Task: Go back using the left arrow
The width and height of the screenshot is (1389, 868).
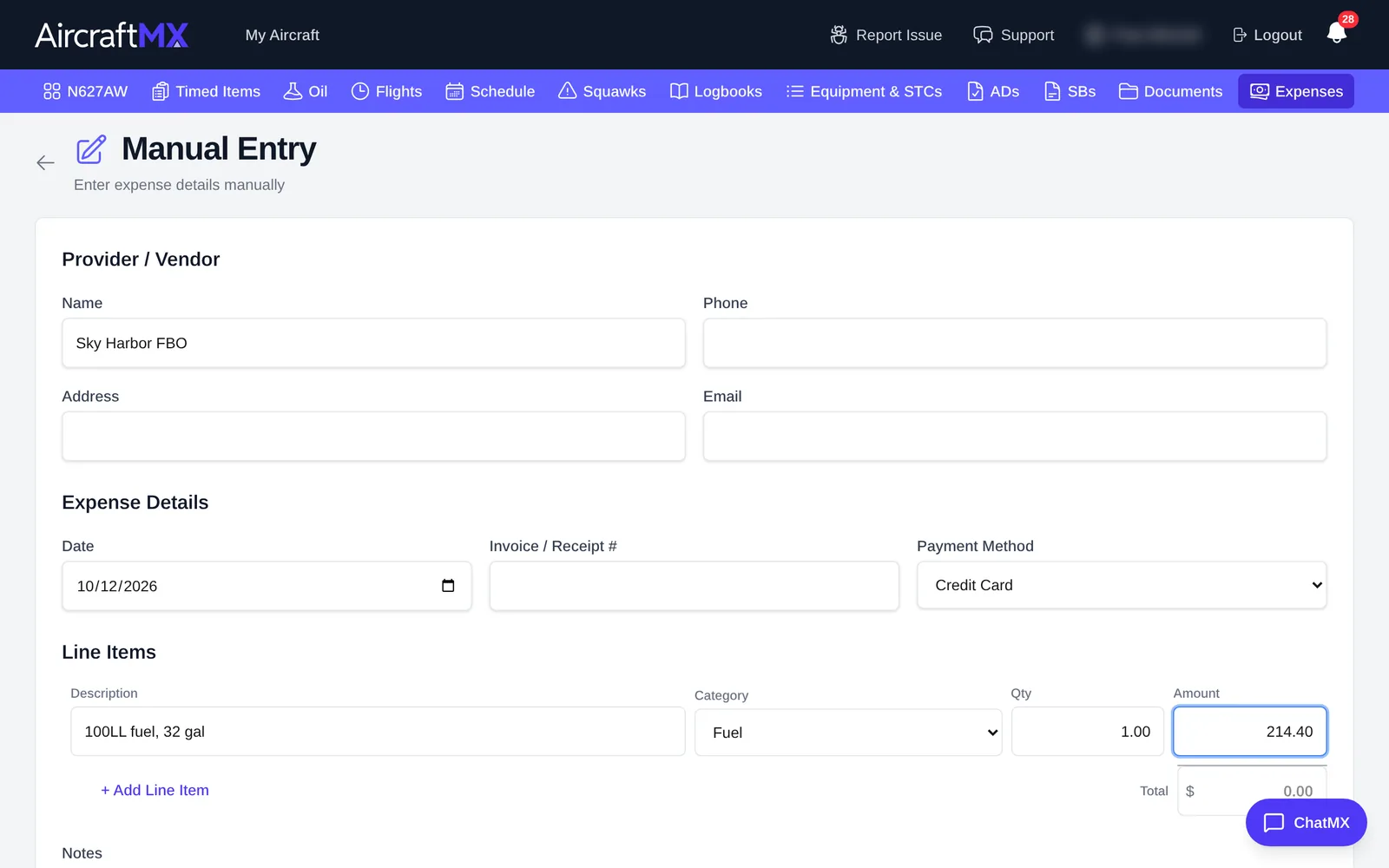Action: [x=45, y=162]
